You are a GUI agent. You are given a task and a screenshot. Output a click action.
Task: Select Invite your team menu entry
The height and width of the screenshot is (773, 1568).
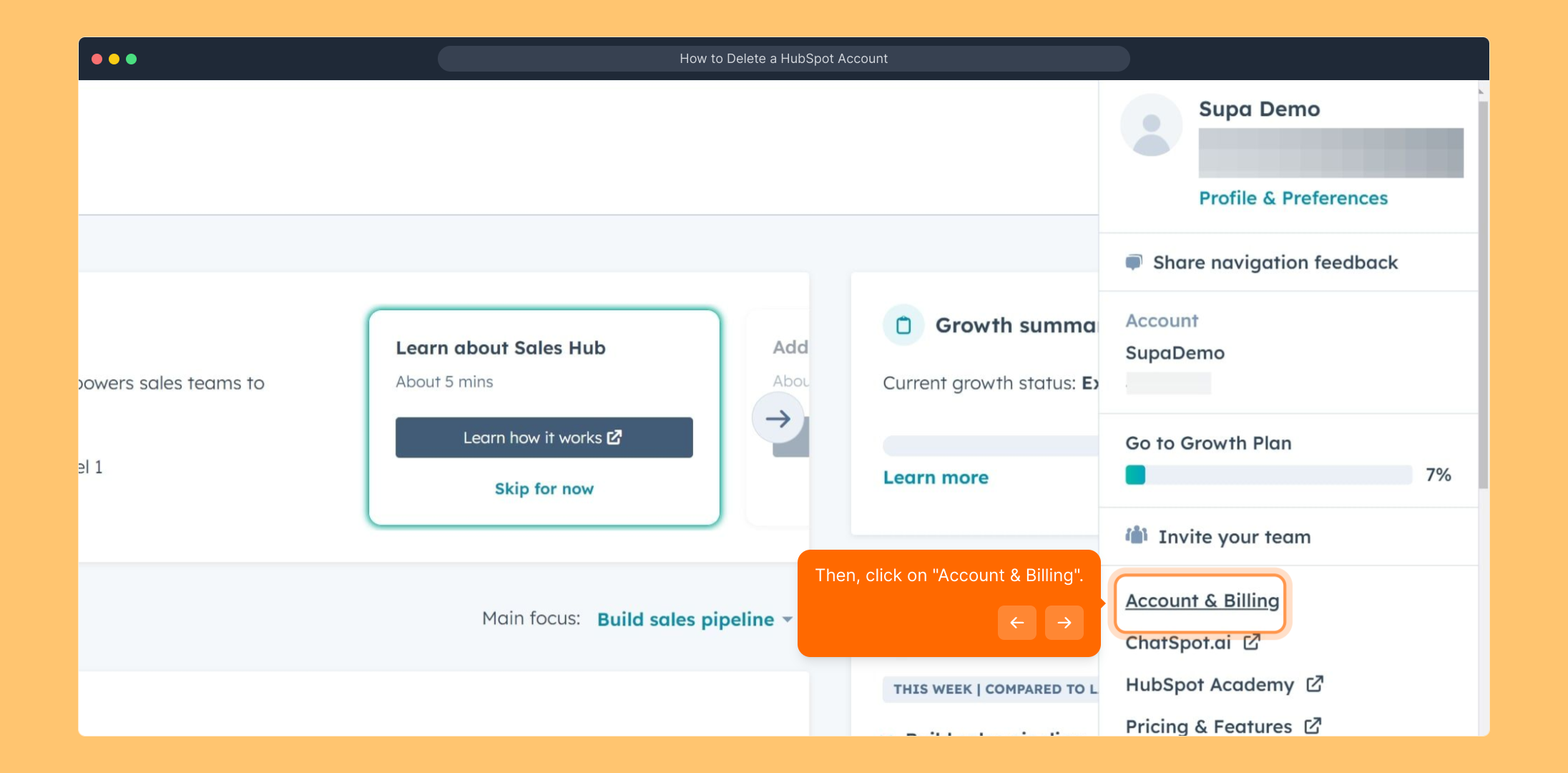(x=1234, y=537)
